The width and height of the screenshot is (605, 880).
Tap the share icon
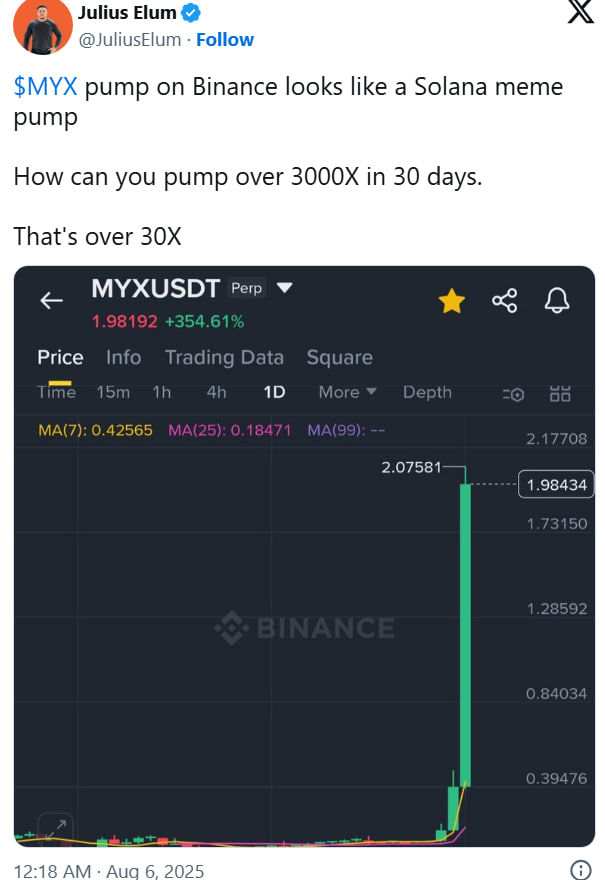click(505, 300)
